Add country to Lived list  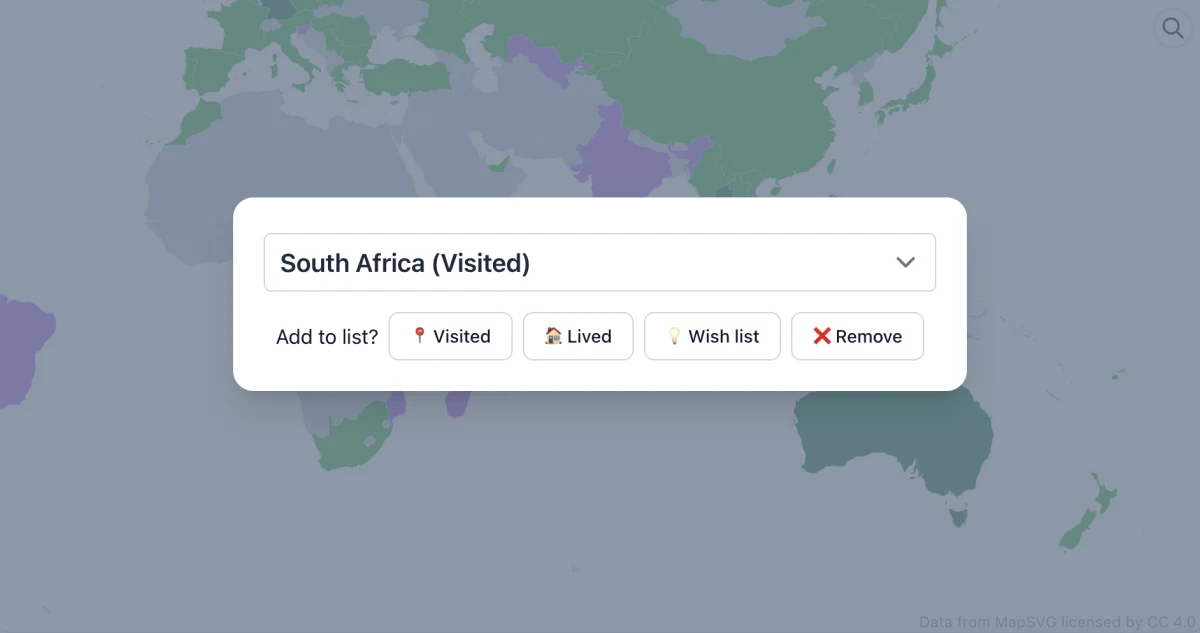(x=578, y=336)
